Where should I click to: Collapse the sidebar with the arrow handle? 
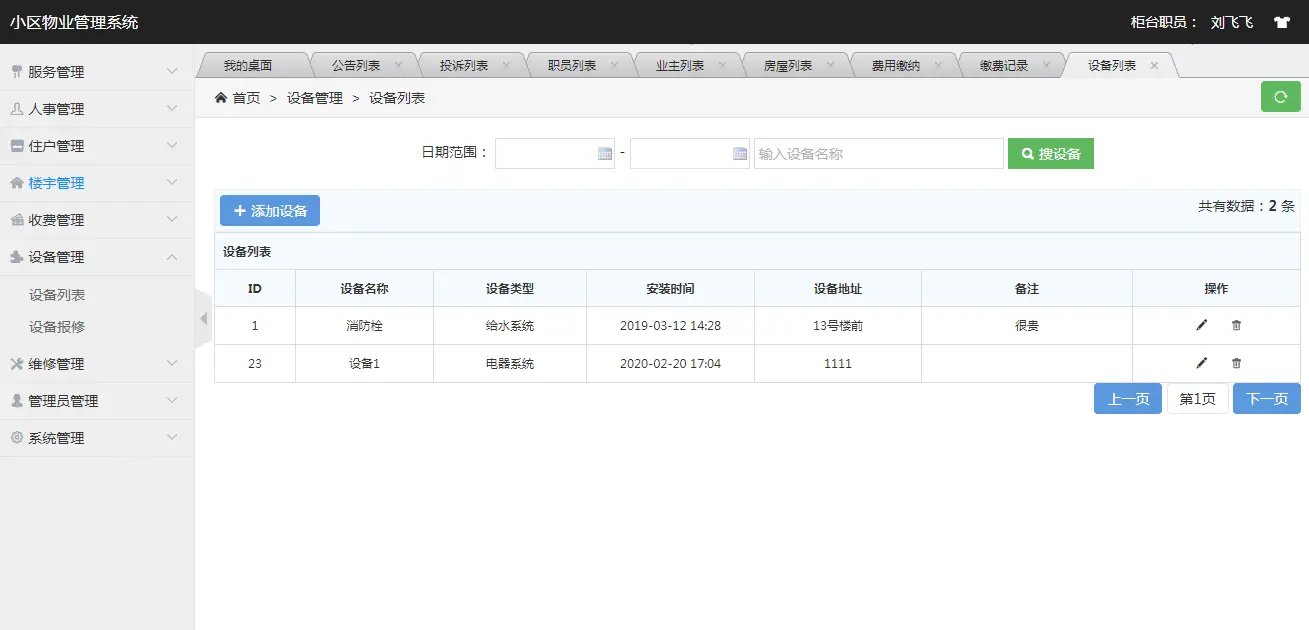[203, 318]
